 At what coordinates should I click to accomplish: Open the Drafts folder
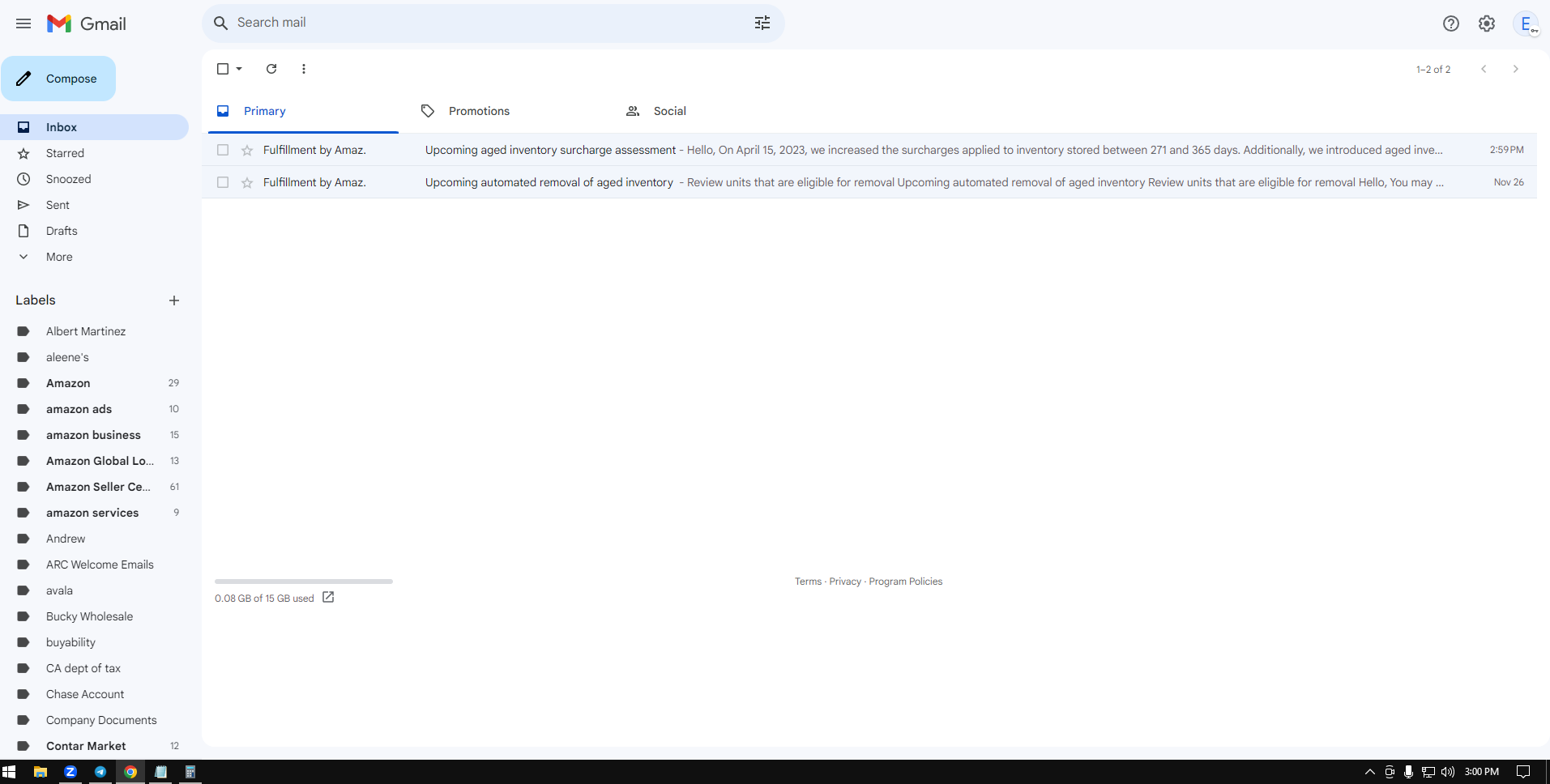tap(94, 231)
